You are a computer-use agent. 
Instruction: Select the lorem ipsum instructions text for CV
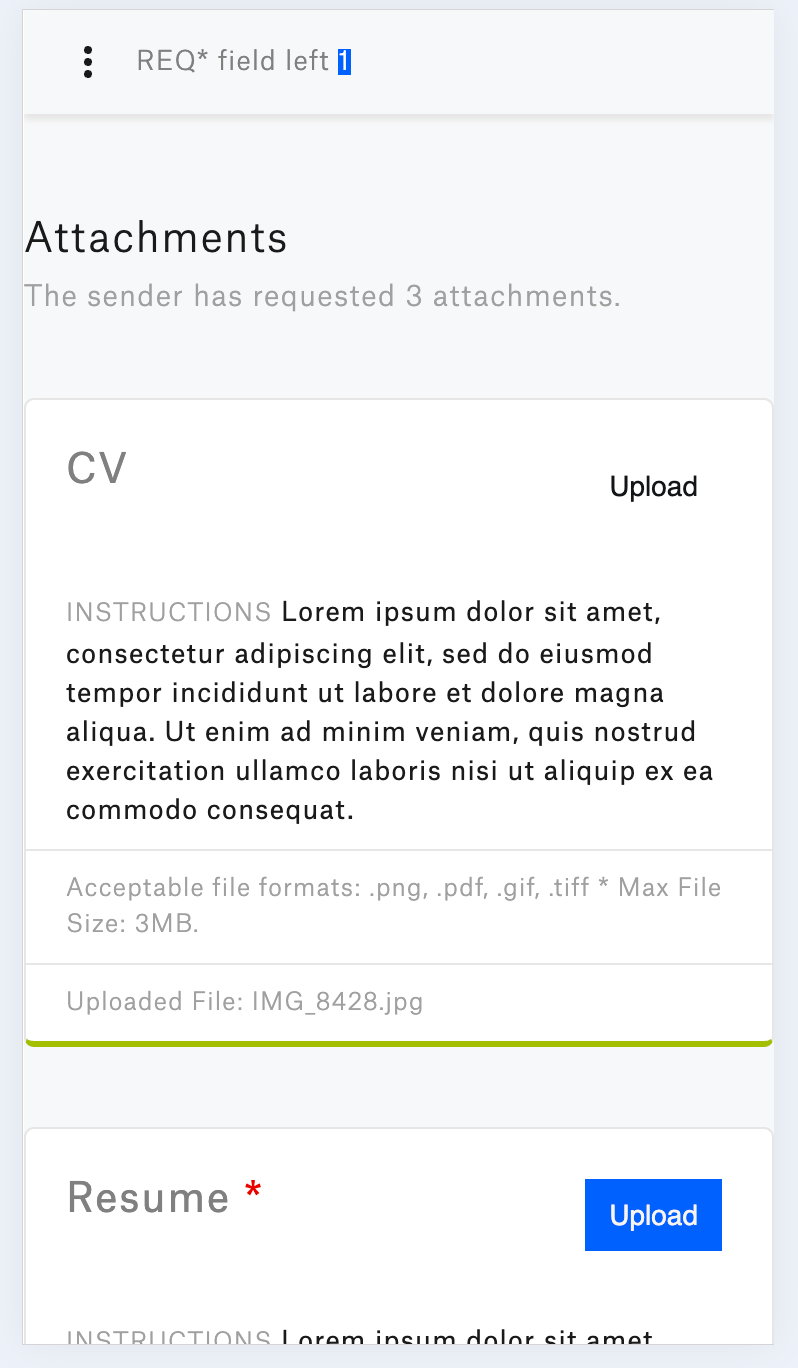pos(390,710)
